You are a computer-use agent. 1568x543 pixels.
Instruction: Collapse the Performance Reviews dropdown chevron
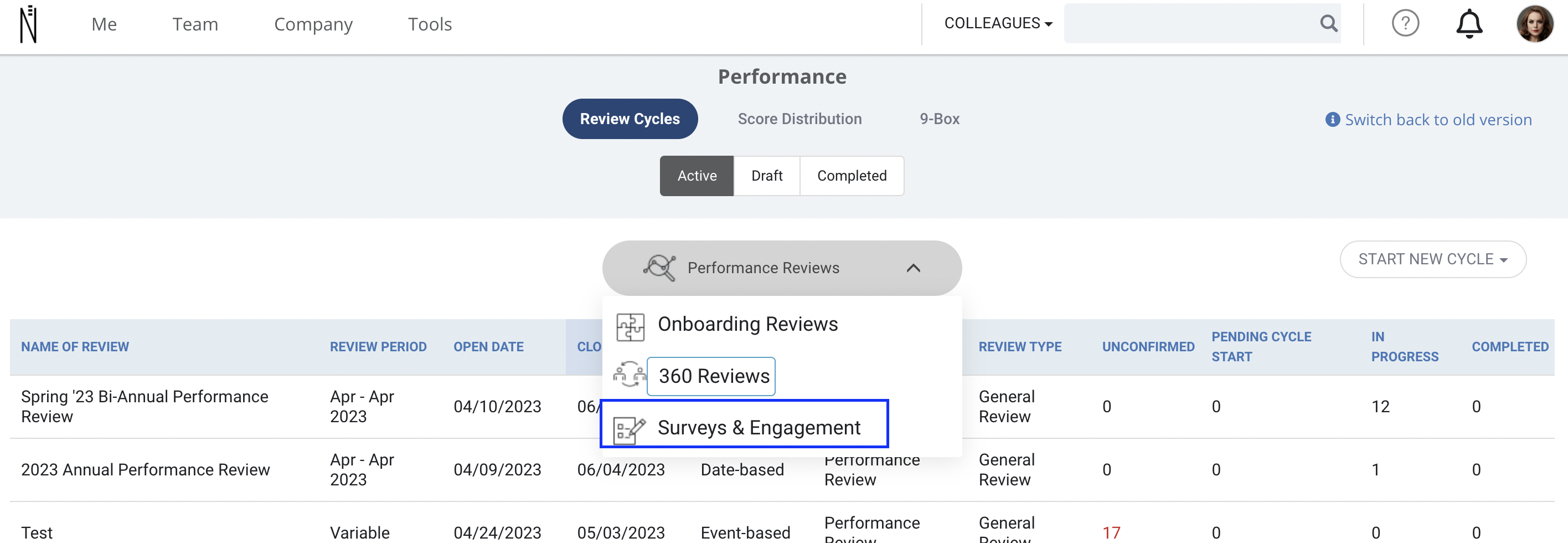coord(912,268)
